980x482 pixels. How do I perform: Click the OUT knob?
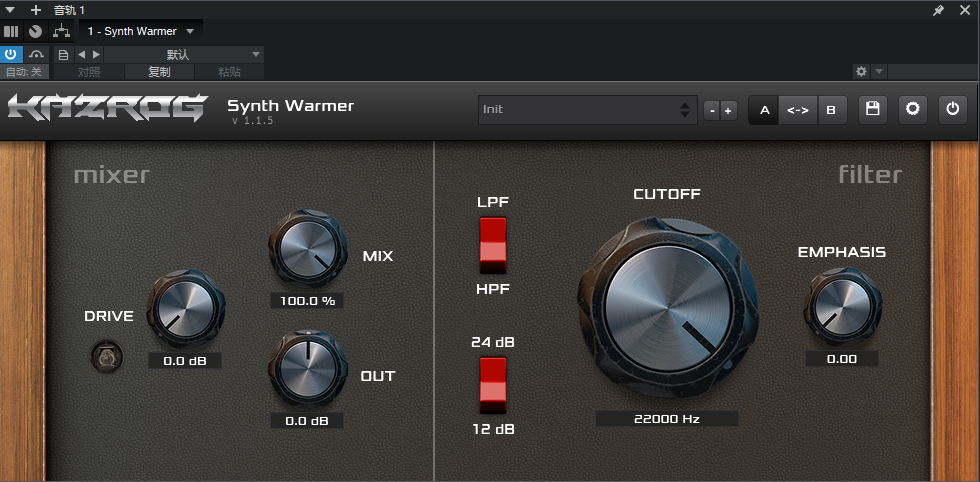[x=307, y=369]
